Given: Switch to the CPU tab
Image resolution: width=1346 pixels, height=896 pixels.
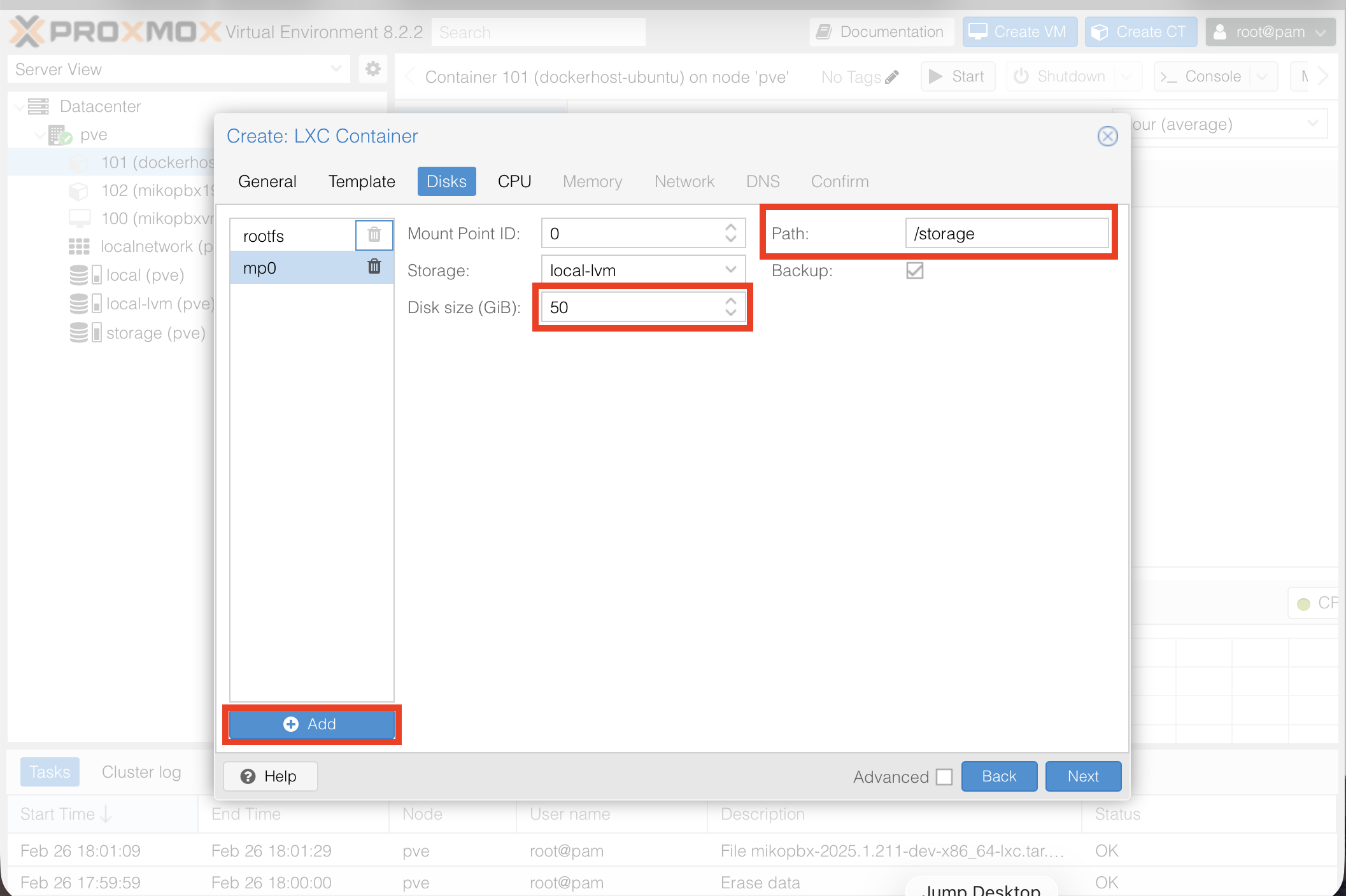Looking at the screenshot, I should [514, 181].
